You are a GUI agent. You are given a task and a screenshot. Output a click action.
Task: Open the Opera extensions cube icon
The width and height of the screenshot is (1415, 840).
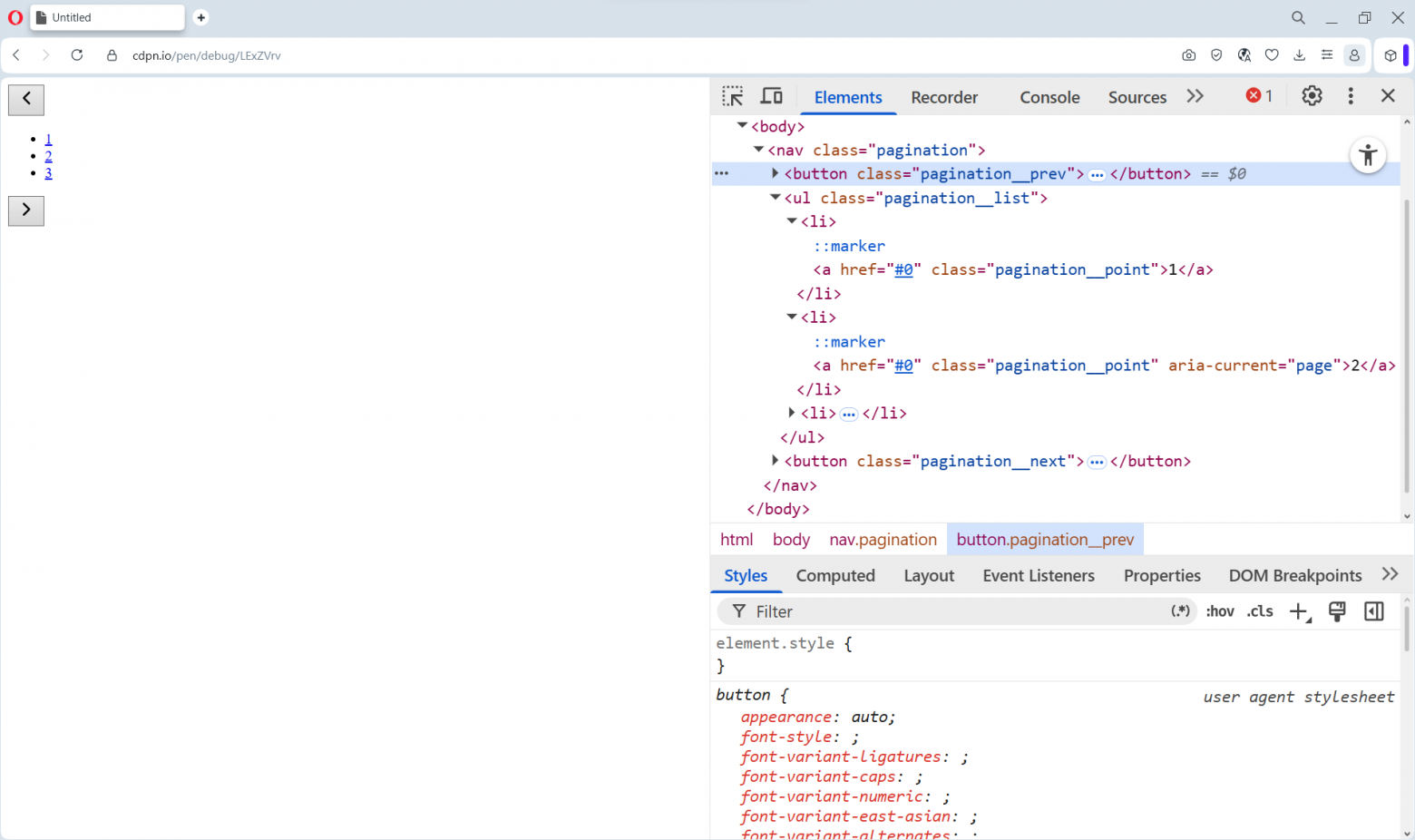click(x=1391, y=55)
